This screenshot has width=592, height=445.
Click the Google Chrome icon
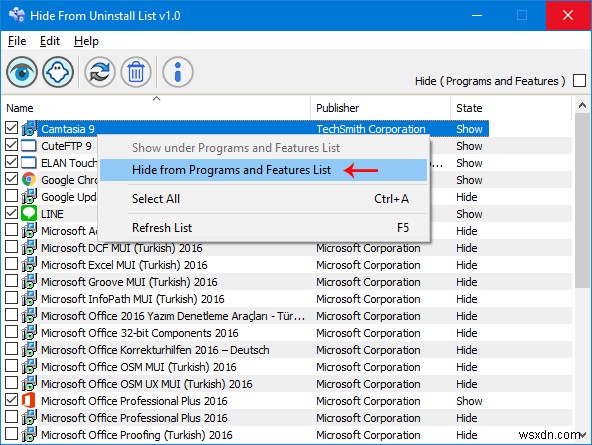point(29,179)
